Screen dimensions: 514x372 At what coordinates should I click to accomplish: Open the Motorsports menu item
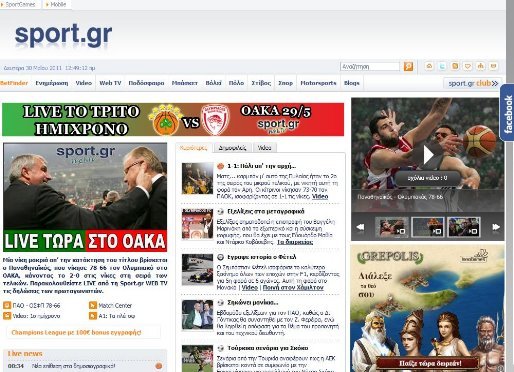point(318,83)
